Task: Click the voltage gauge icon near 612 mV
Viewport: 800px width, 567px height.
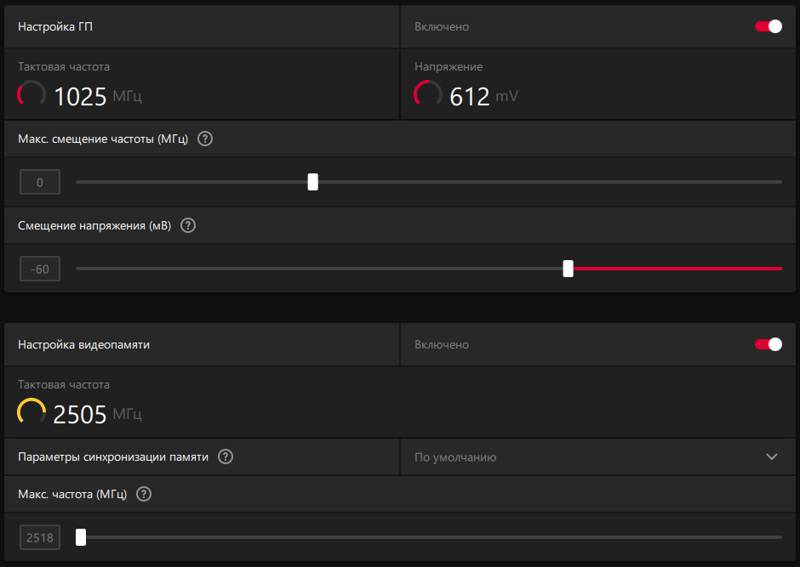Action: [x=427, y=94]
